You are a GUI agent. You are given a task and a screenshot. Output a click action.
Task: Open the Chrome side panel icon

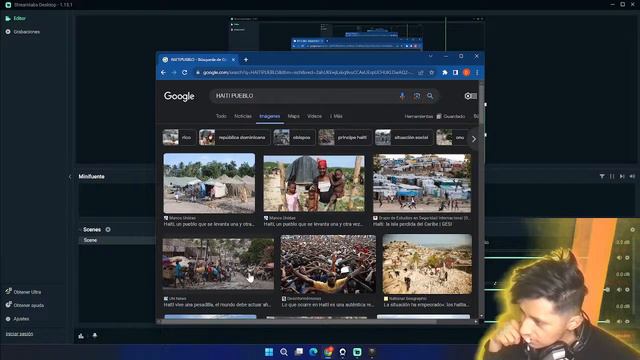[456, 73]
